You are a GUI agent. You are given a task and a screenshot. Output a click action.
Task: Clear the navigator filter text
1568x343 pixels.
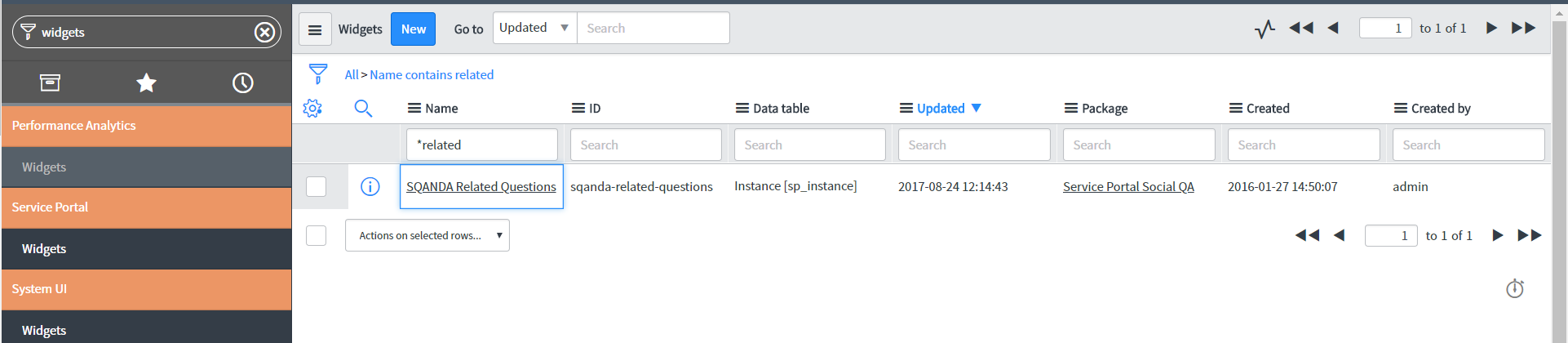tap(264, 32)
